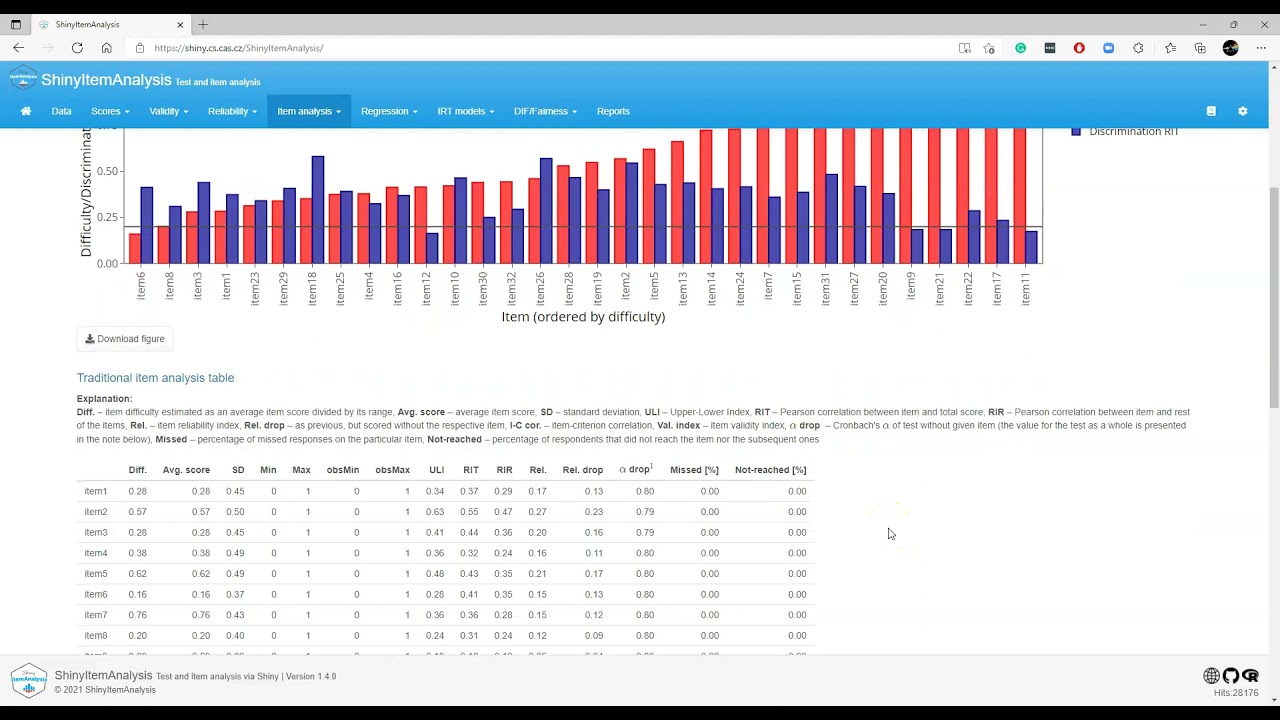Open the R project icon in footer
This screenshot has width=1280, height=720.
[x=1250, y=676]
